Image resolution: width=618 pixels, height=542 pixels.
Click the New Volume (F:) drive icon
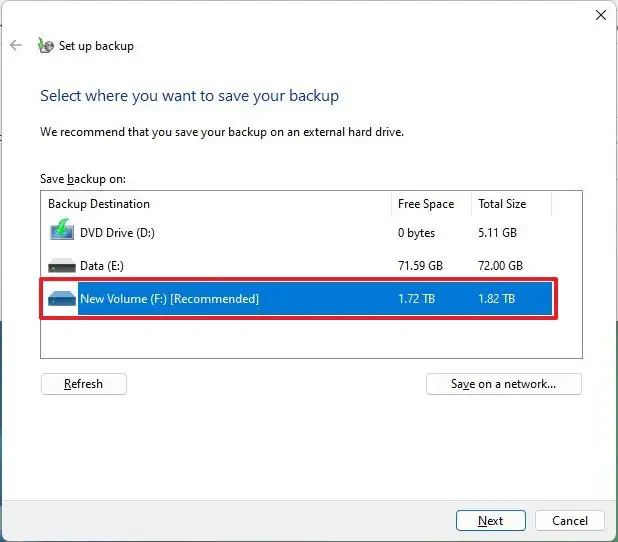62,299
